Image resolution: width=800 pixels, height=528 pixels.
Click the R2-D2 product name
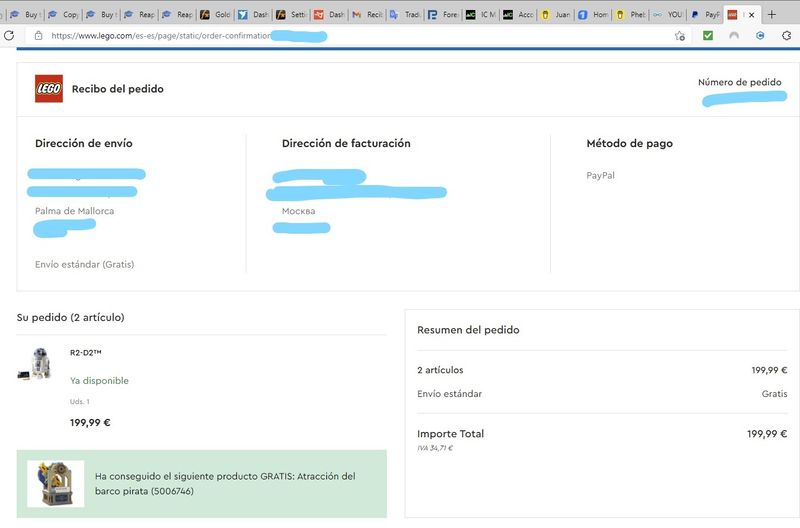(86, 353)
